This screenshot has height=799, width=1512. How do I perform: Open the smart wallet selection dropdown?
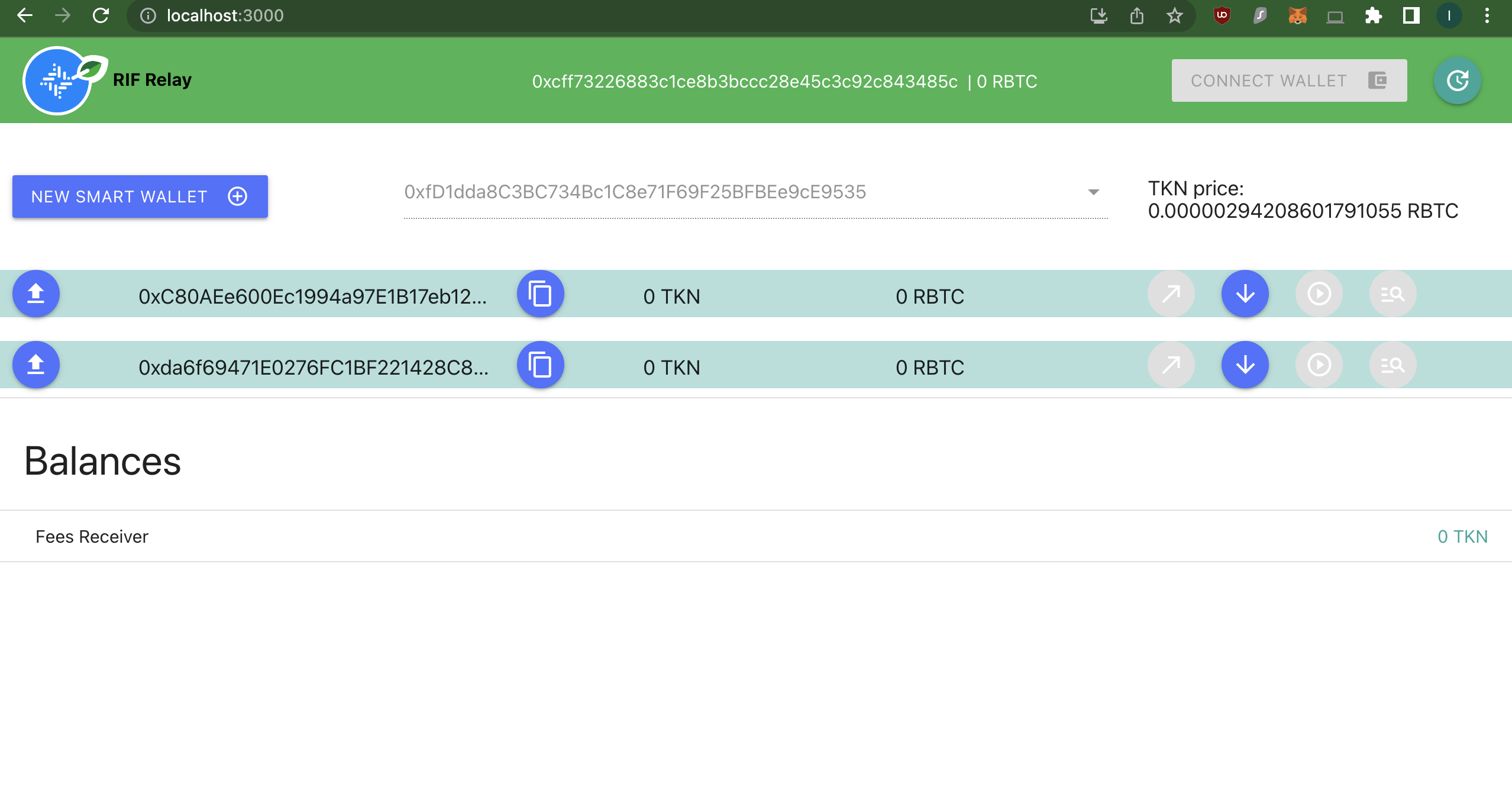pyautogui.click(x=751, y=192)
